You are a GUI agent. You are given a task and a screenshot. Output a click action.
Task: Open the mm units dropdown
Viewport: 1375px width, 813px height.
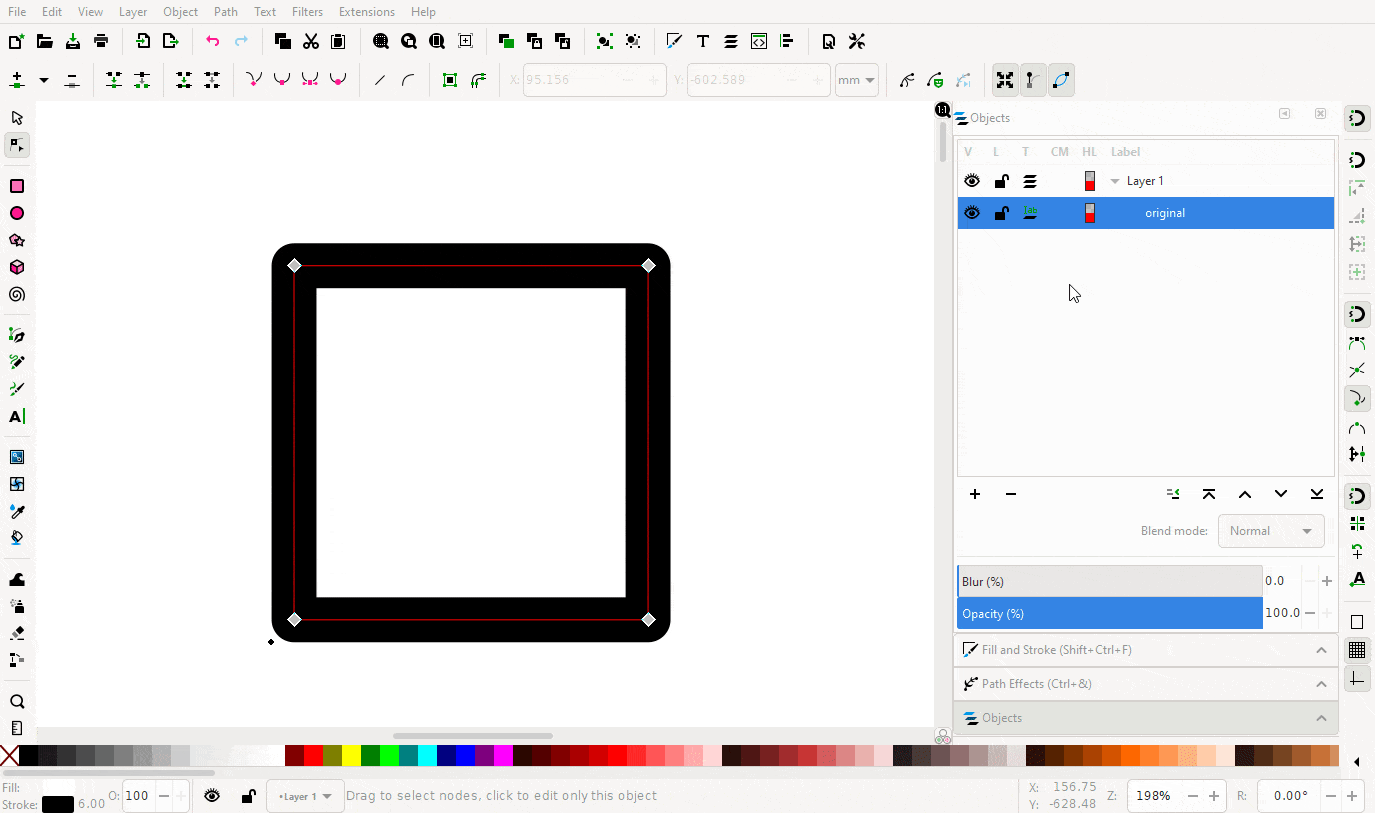857,80
